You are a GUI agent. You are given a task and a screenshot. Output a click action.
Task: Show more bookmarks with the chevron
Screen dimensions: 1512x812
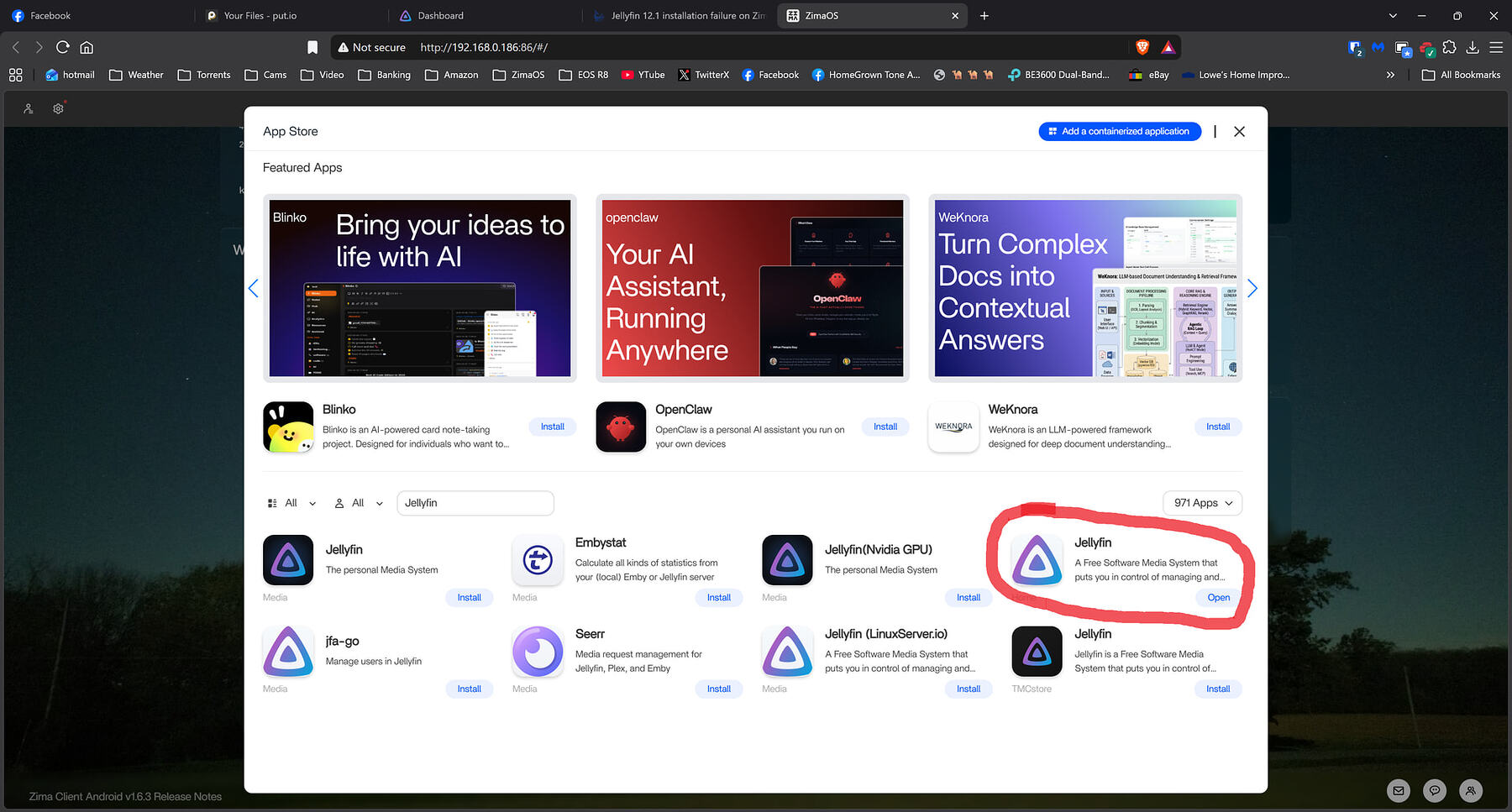1390,75
